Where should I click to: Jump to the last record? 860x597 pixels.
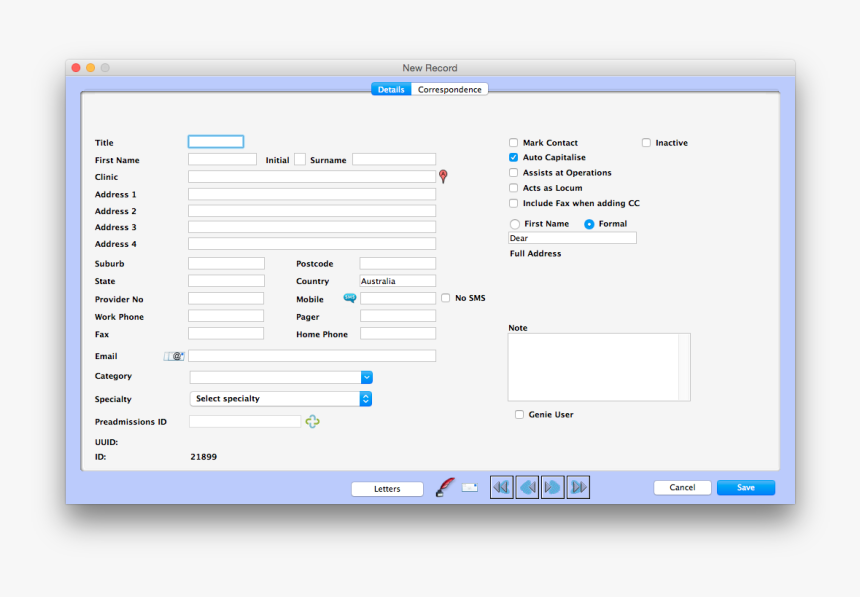[x=578, y=488]
